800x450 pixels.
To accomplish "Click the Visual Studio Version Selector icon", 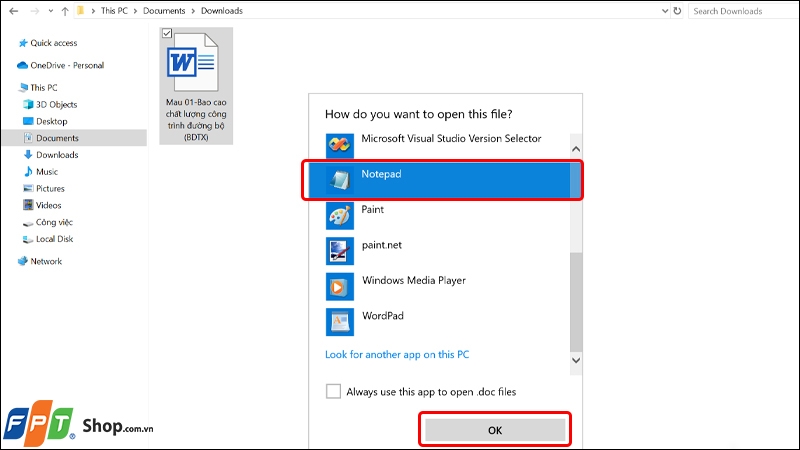I will tap(340, 145).
